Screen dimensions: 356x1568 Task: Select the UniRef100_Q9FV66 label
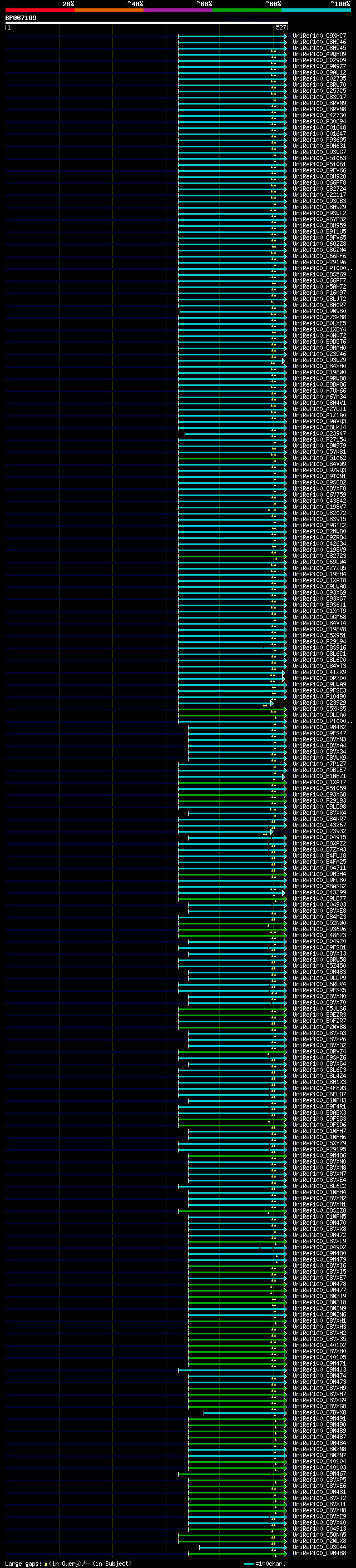319,170
